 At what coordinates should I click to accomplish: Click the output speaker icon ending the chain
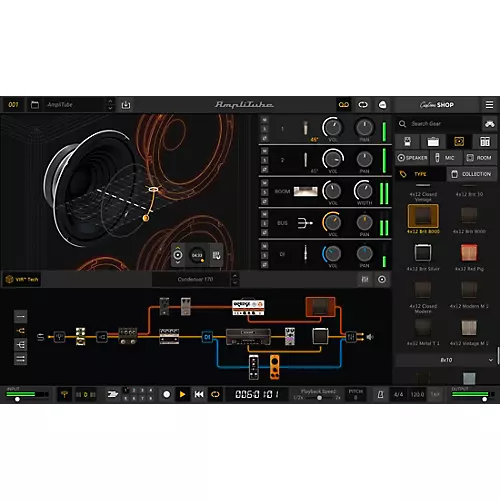370,337
